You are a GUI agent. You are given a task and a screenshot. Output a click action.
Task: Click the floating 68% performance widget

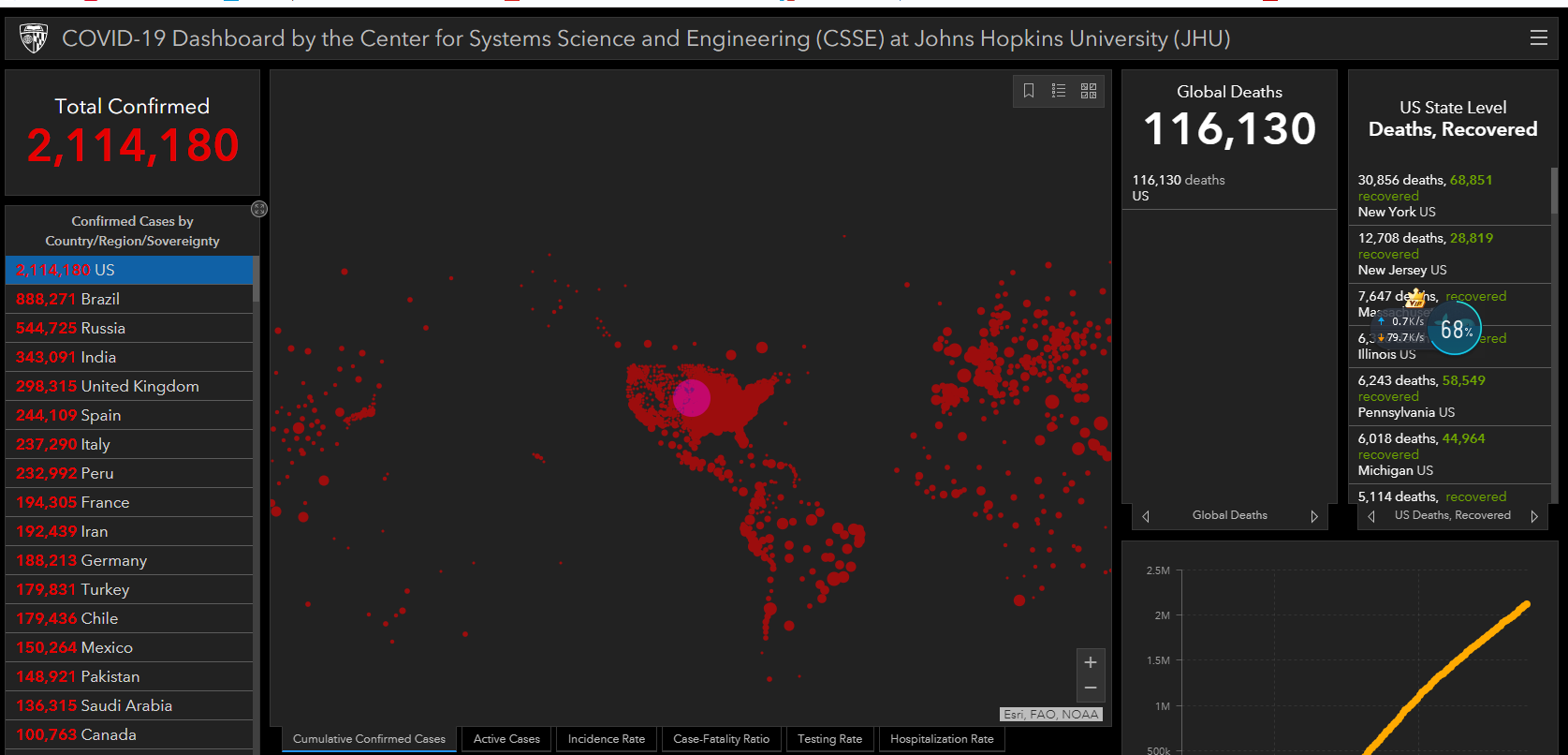(x=1456, y=329)
